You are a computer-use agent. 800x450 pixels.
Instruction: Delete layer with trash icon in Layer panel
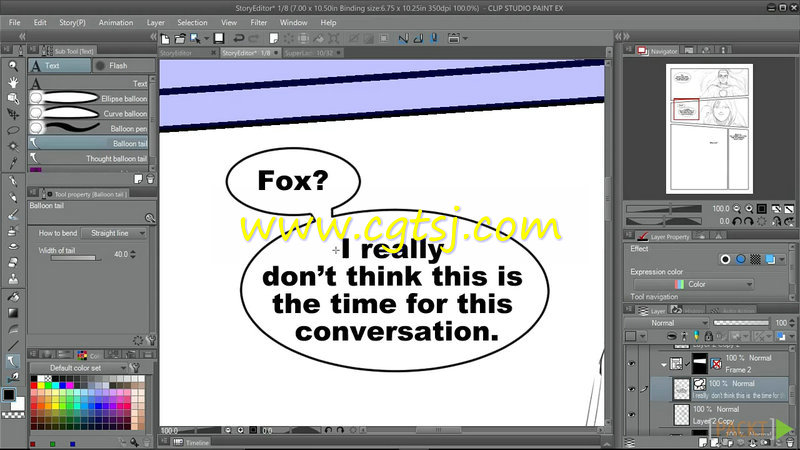[790, 442]
